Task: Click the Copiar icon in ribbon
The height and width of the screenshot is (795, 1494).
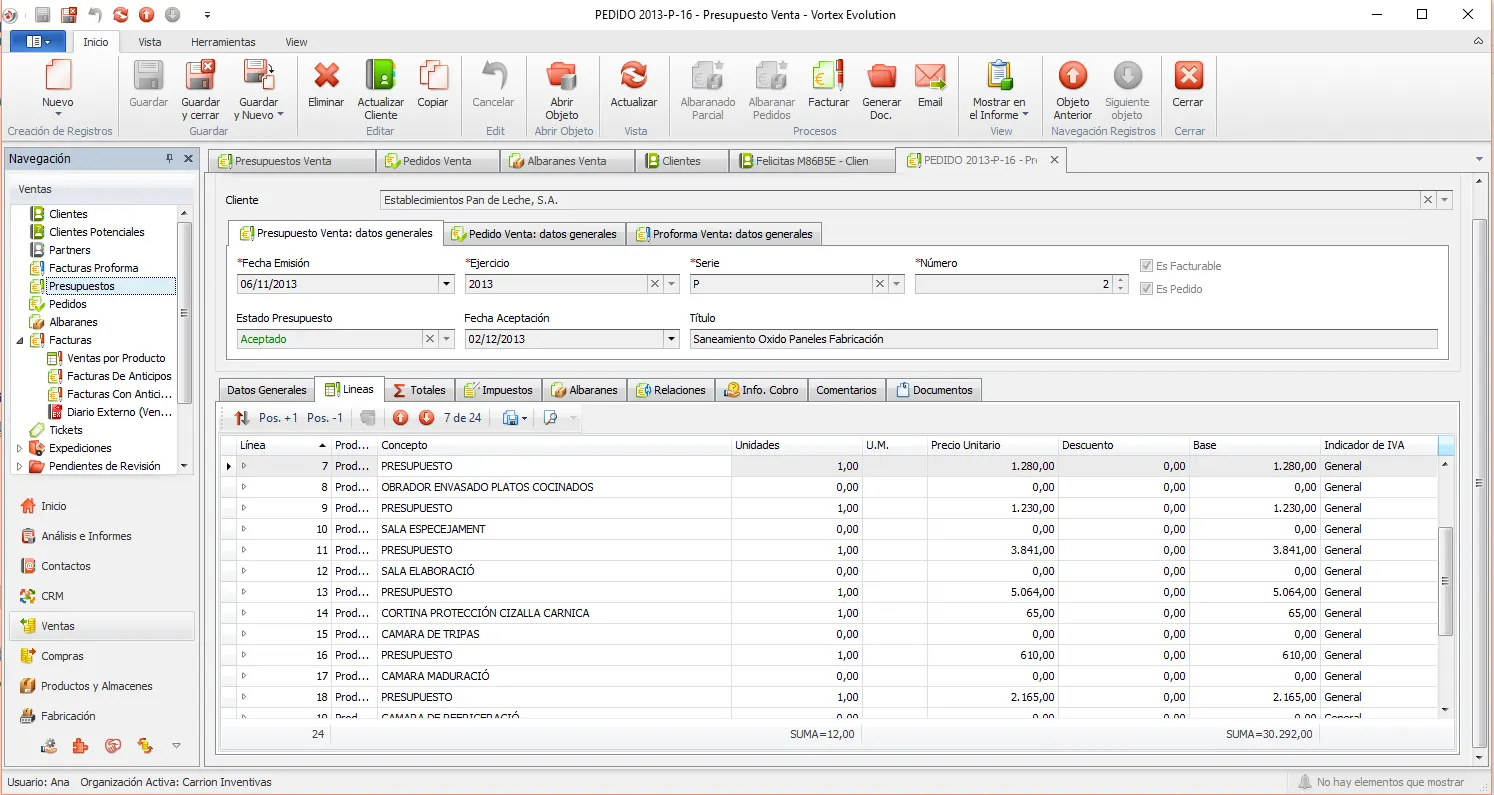Action: point(433,76)
